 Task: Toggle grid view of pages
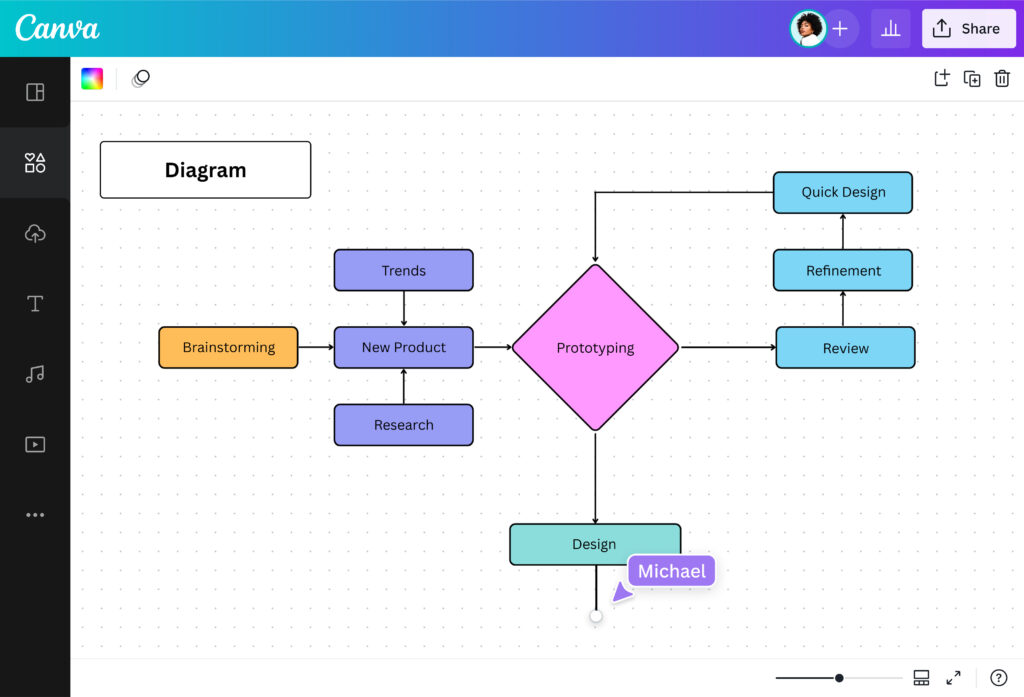point(921,678)
